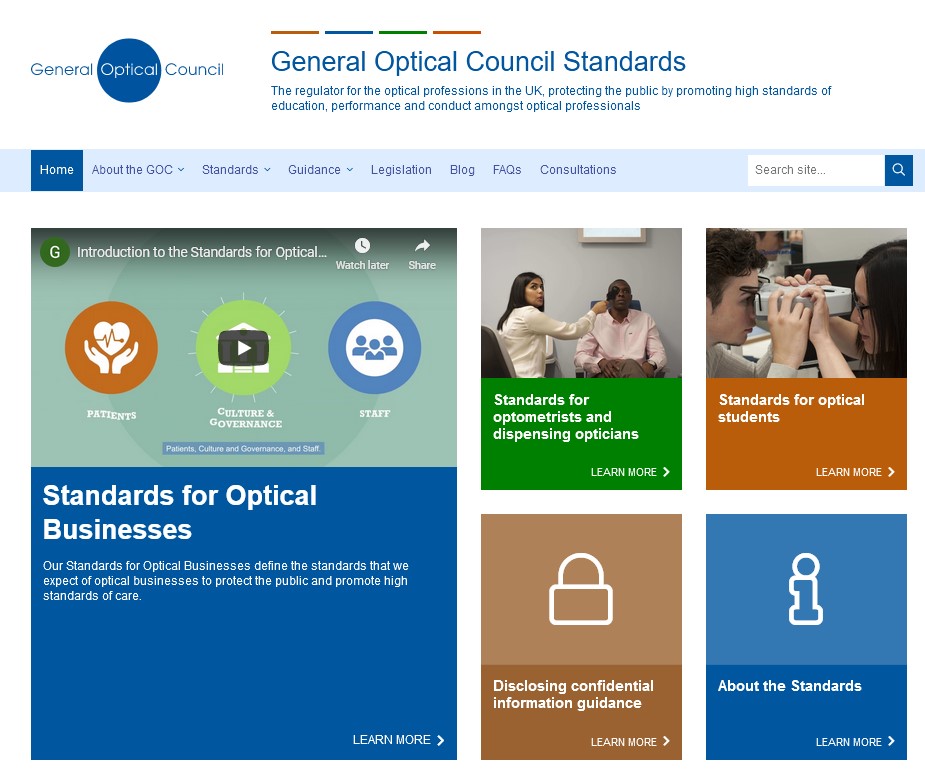Expand the About the GOC dropdown
This screenshot has width=925, height=772.
coord(138,170)
